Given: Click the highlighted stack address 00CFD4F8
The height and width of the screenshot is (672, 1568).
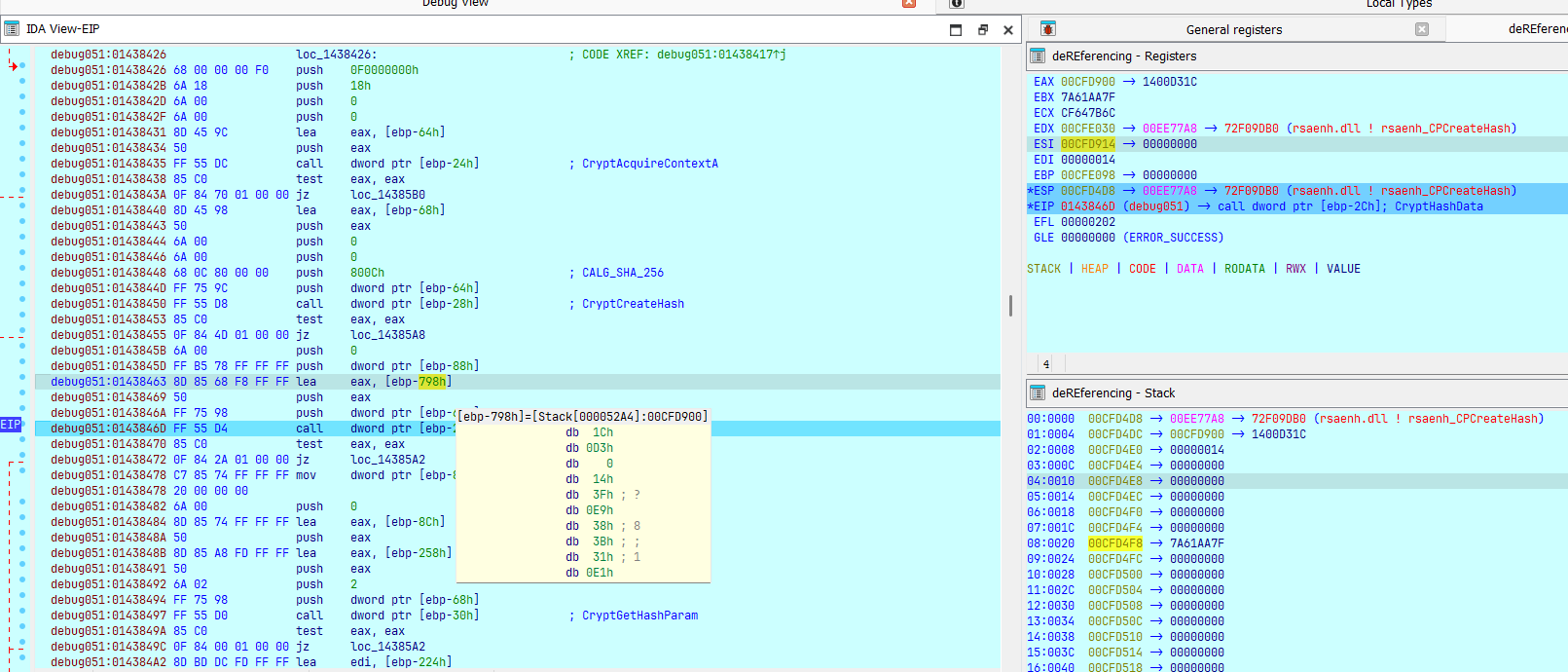Looking at the screenshot, I should click(x=1114, y=543).
